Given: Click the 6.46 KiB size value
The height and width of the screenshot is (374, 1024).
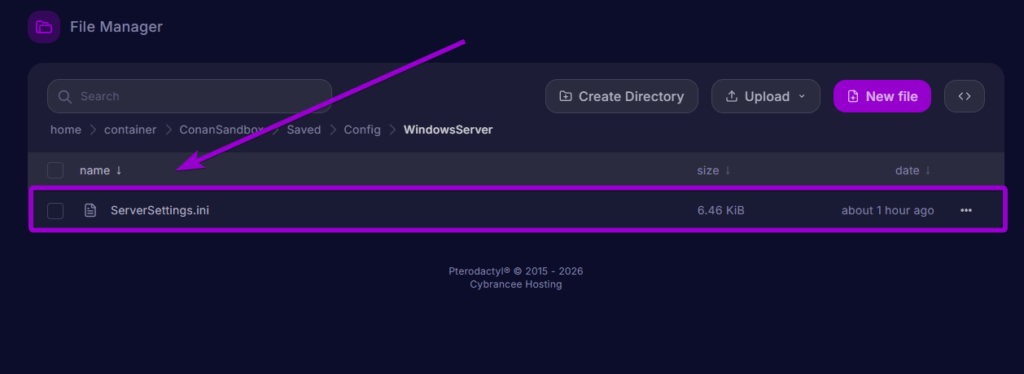Looking at the screenshot, I should click(721, 211).
